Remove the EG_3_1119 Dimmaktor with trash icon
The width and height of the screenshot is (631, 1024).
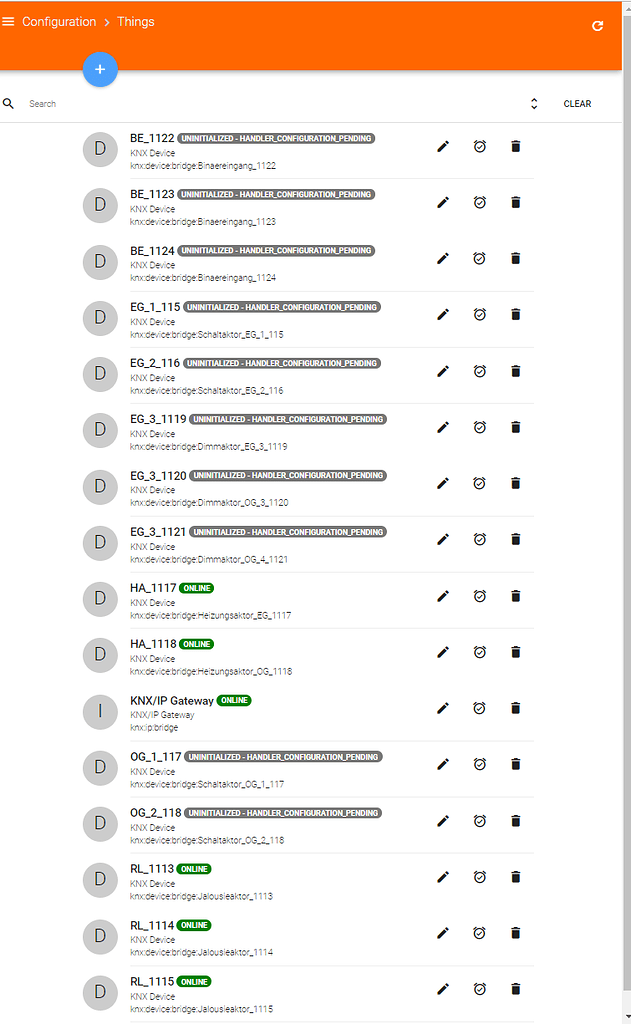tap(515, 427)
